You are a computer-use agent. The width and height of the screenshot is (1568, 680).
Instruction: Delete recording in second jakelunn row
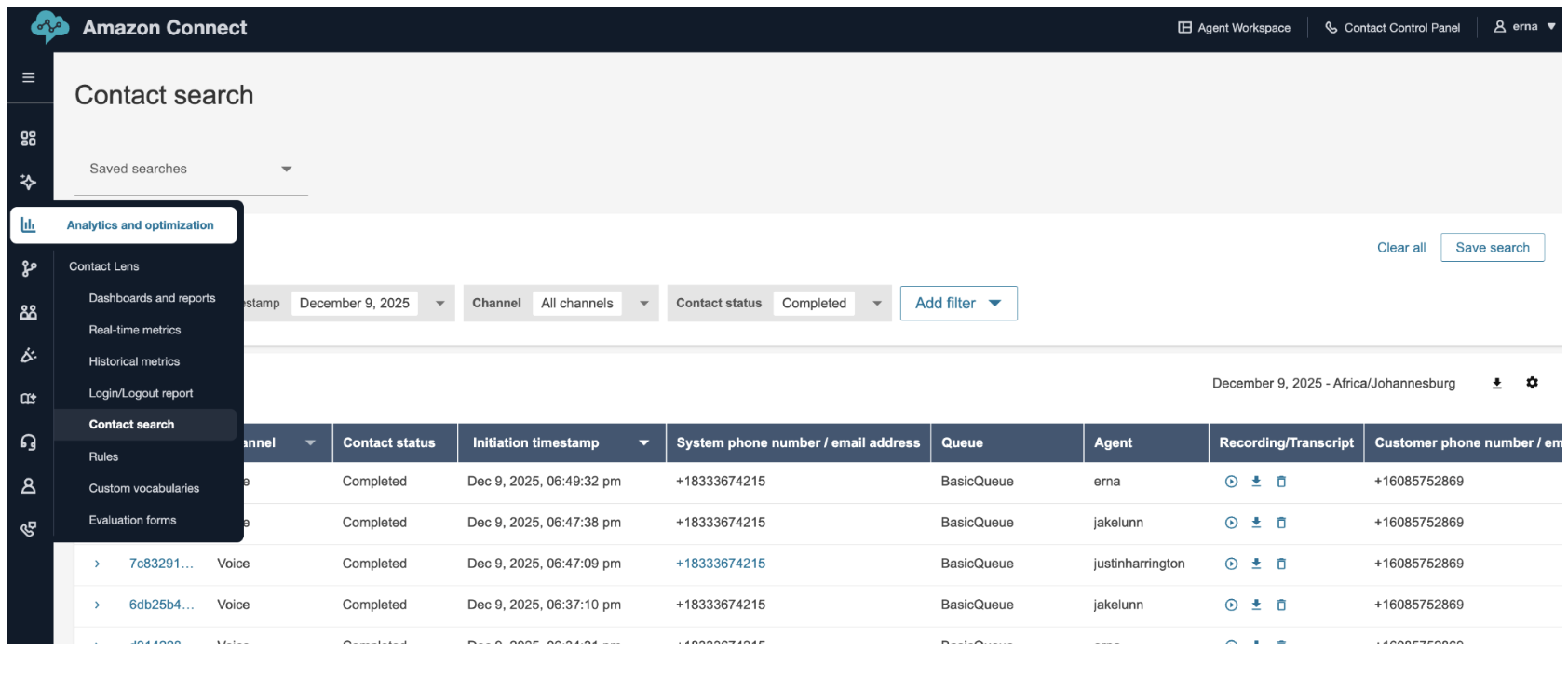[1281, 605]
